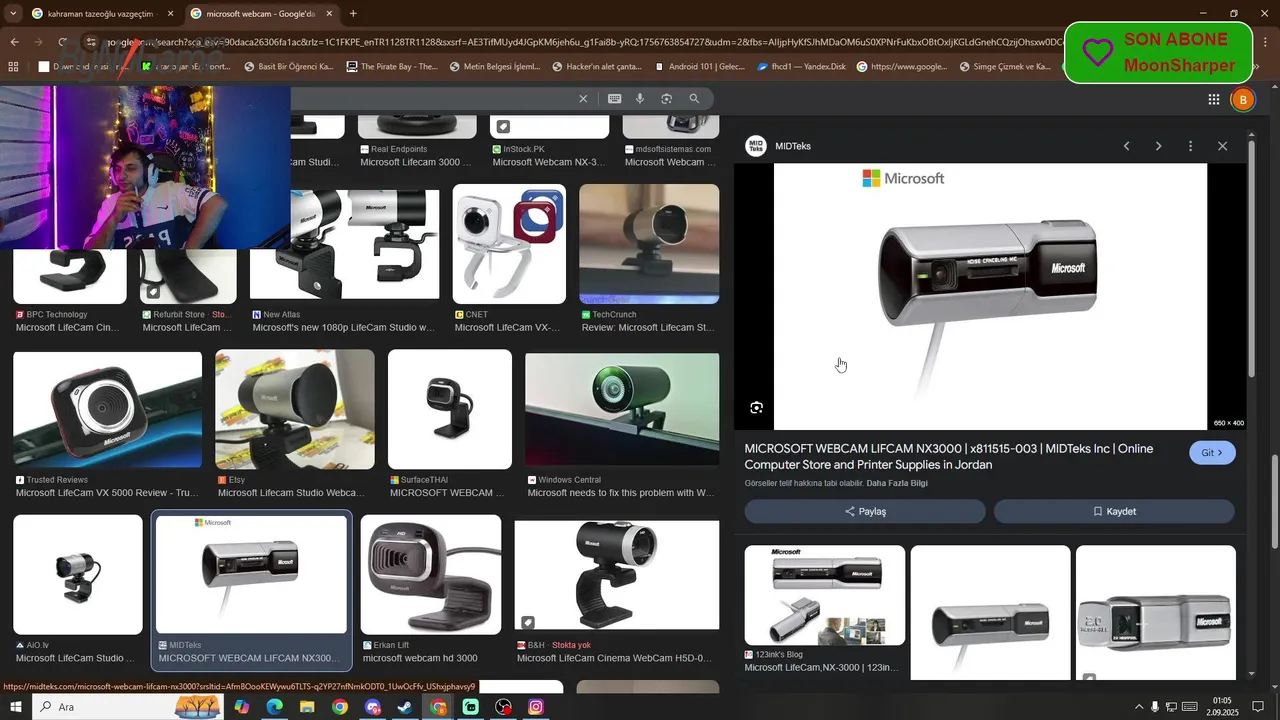
Task: Select the SurfaceTHAI webcam image
Action: [450, 409]
